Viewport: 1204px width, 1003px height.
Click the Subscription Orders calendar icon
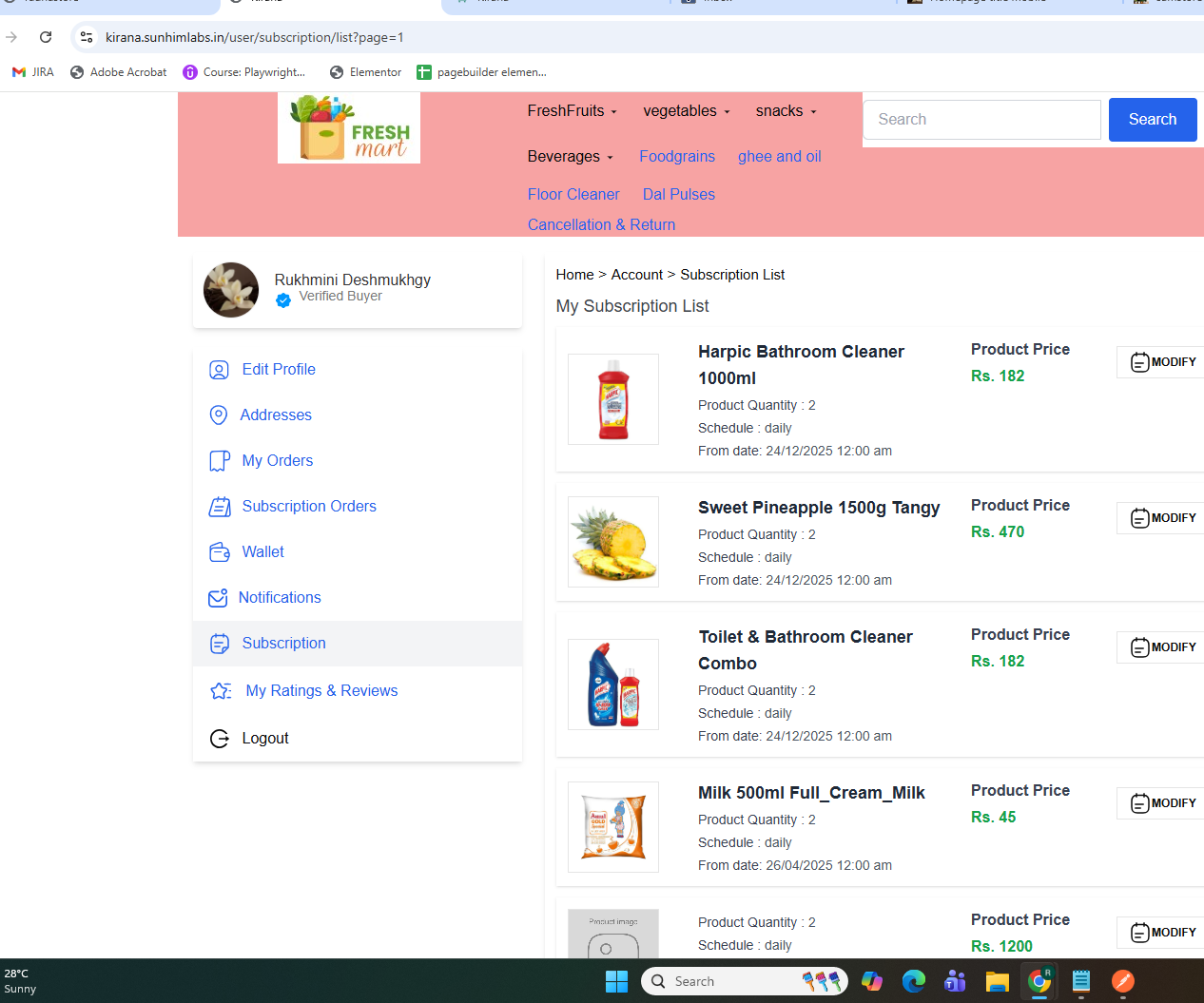[x=219, y=507]
